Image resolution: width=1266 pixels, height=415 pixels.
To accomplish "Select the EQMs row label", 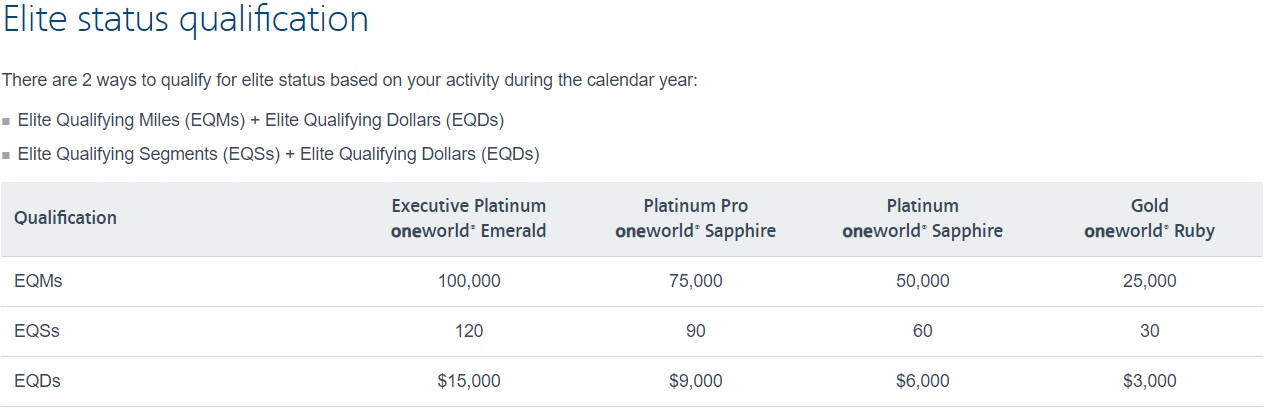I will [x=38, y=281].
